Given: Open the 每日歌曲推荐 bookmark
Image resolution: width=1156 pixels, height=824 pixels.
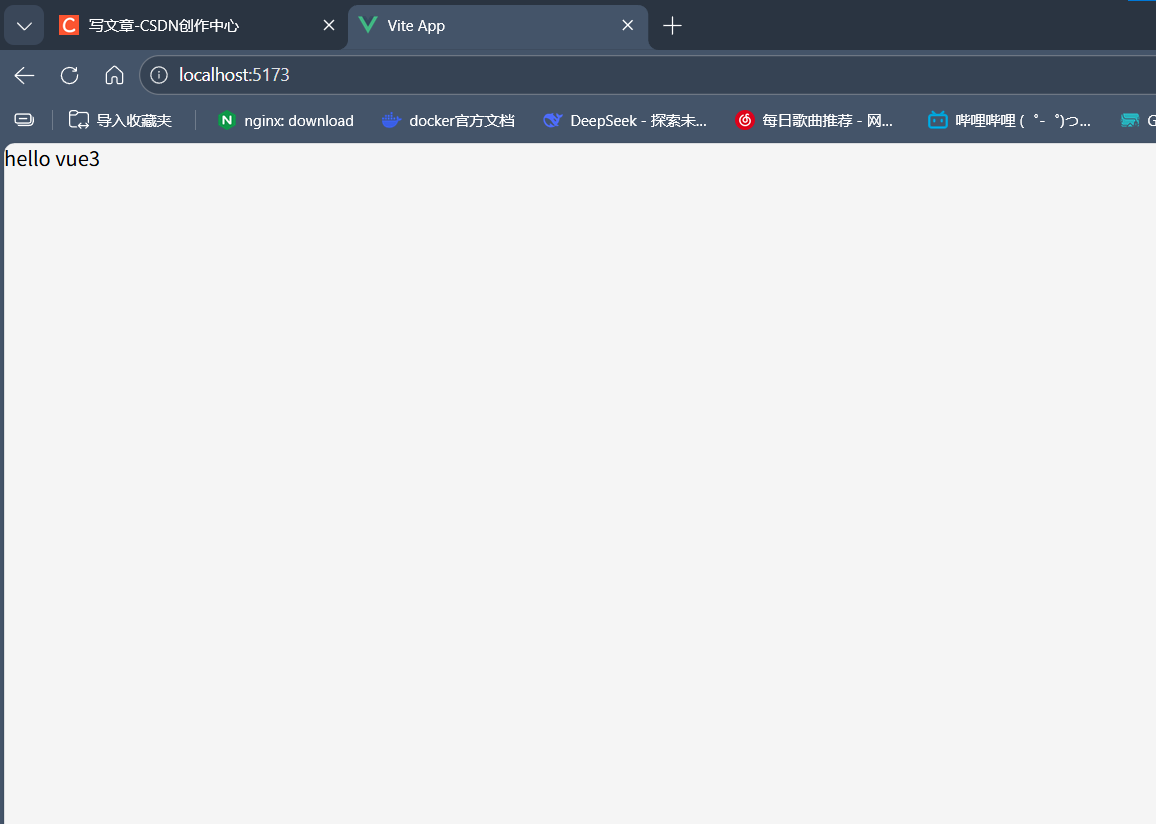Looking at the screenshot, I should [815, 120].
